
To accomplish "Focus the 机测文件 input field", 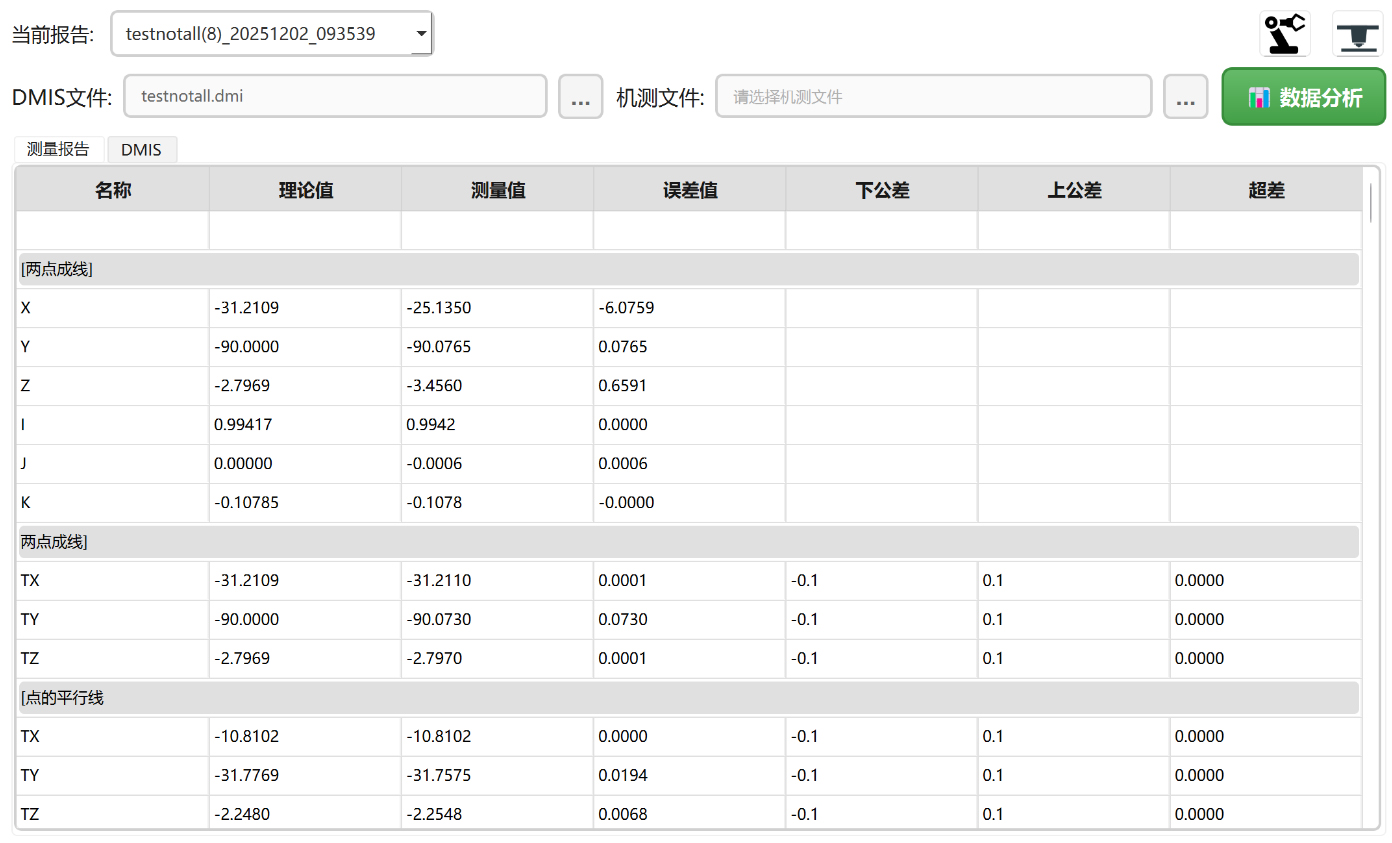I will [x=933, y=97].
